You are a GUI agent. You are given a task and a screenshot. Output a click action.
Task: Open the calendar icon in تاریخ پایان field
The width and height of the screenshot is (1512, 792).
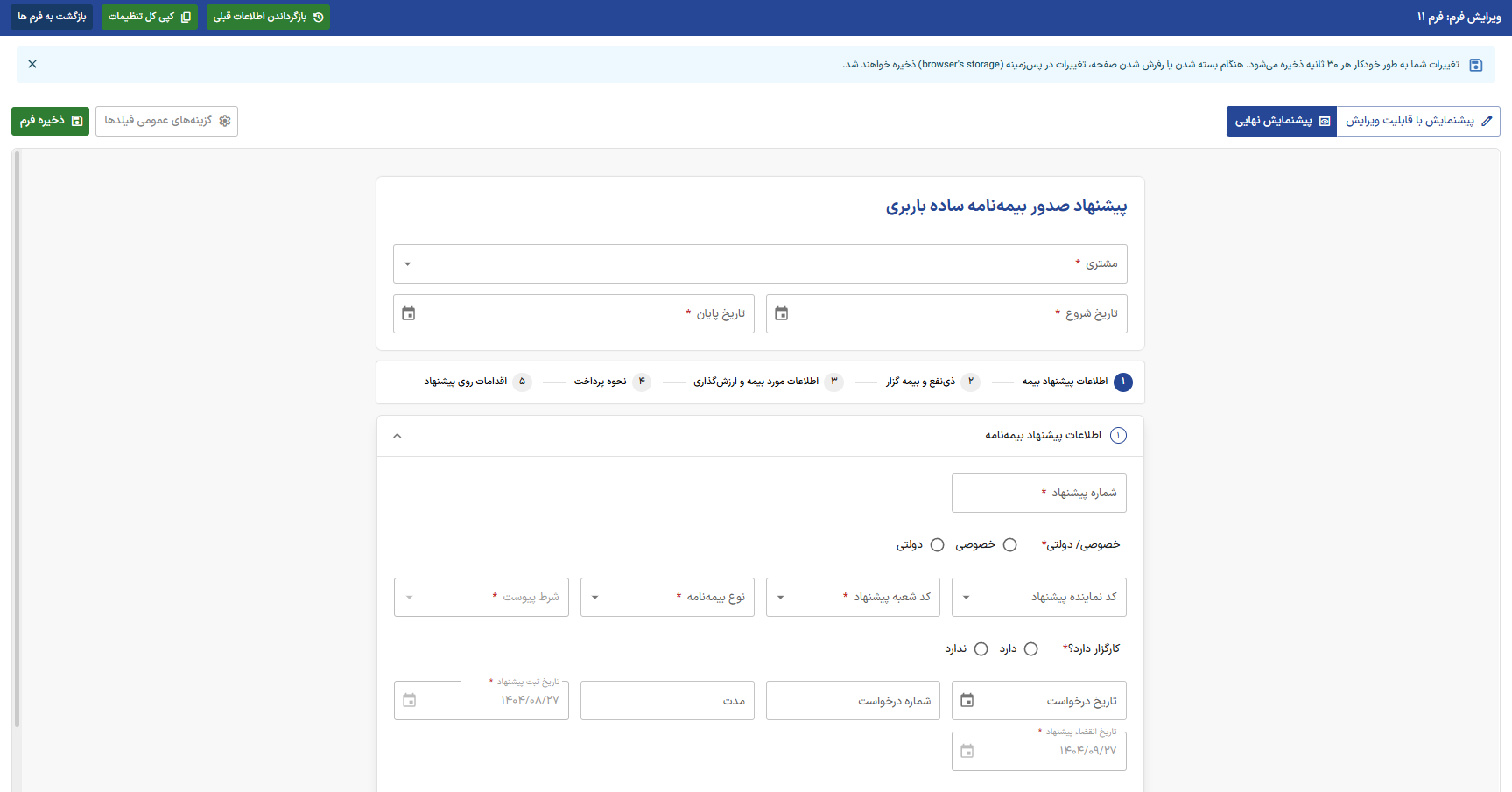[408, 313]
